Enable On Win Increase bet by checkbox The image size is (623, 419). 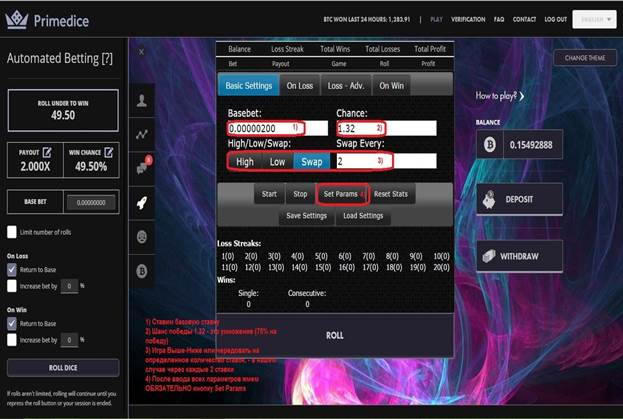tap(12, 340)
